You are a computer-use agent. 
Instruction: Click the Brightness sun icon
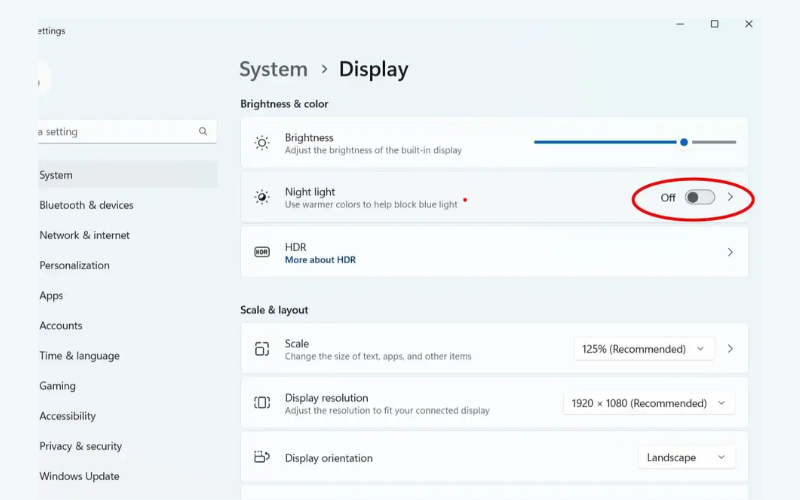pos(262,143)
